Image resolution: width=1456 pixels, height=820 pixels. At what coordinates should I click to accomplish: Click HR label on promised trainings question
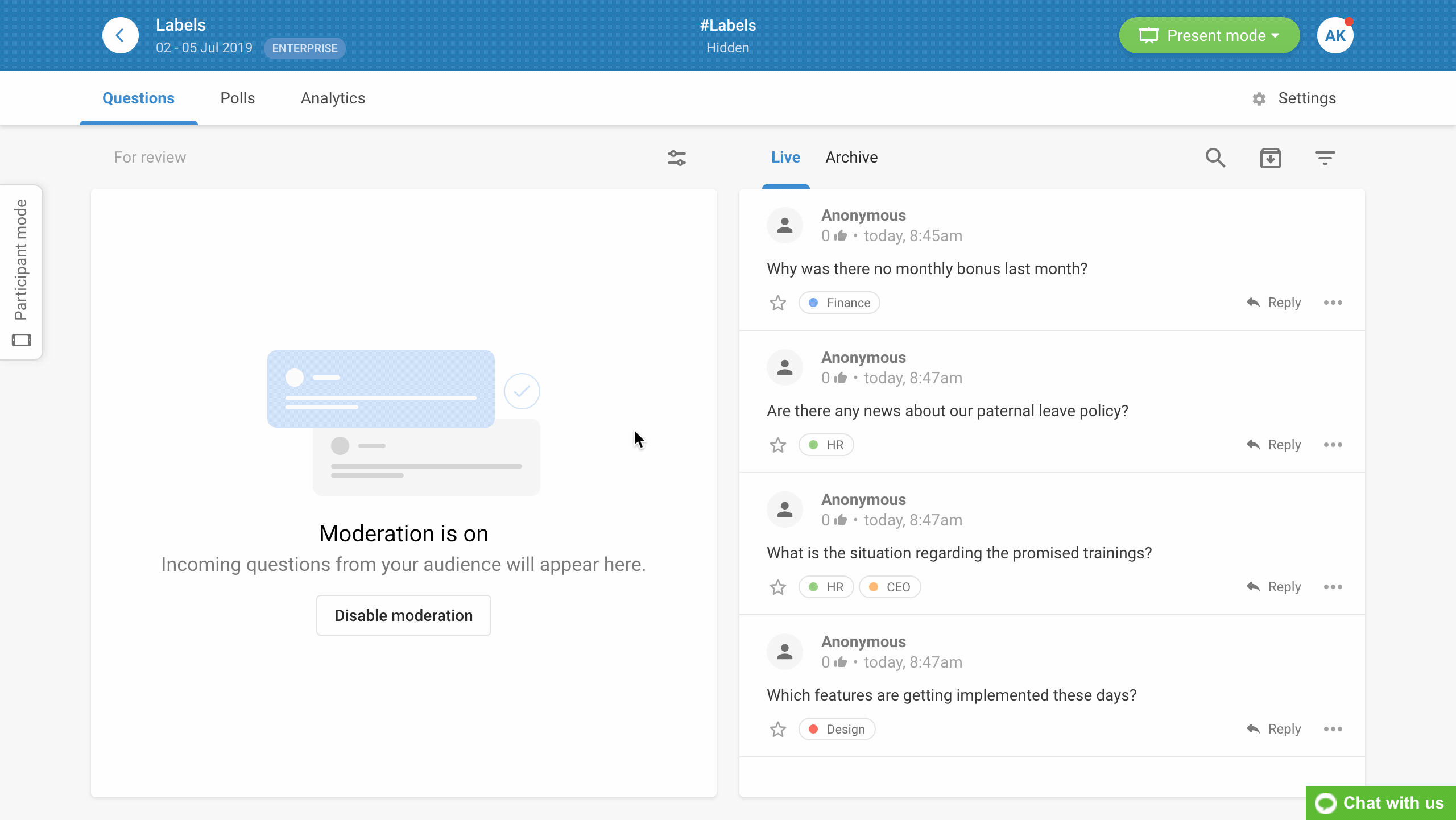[x=826, y=587]
